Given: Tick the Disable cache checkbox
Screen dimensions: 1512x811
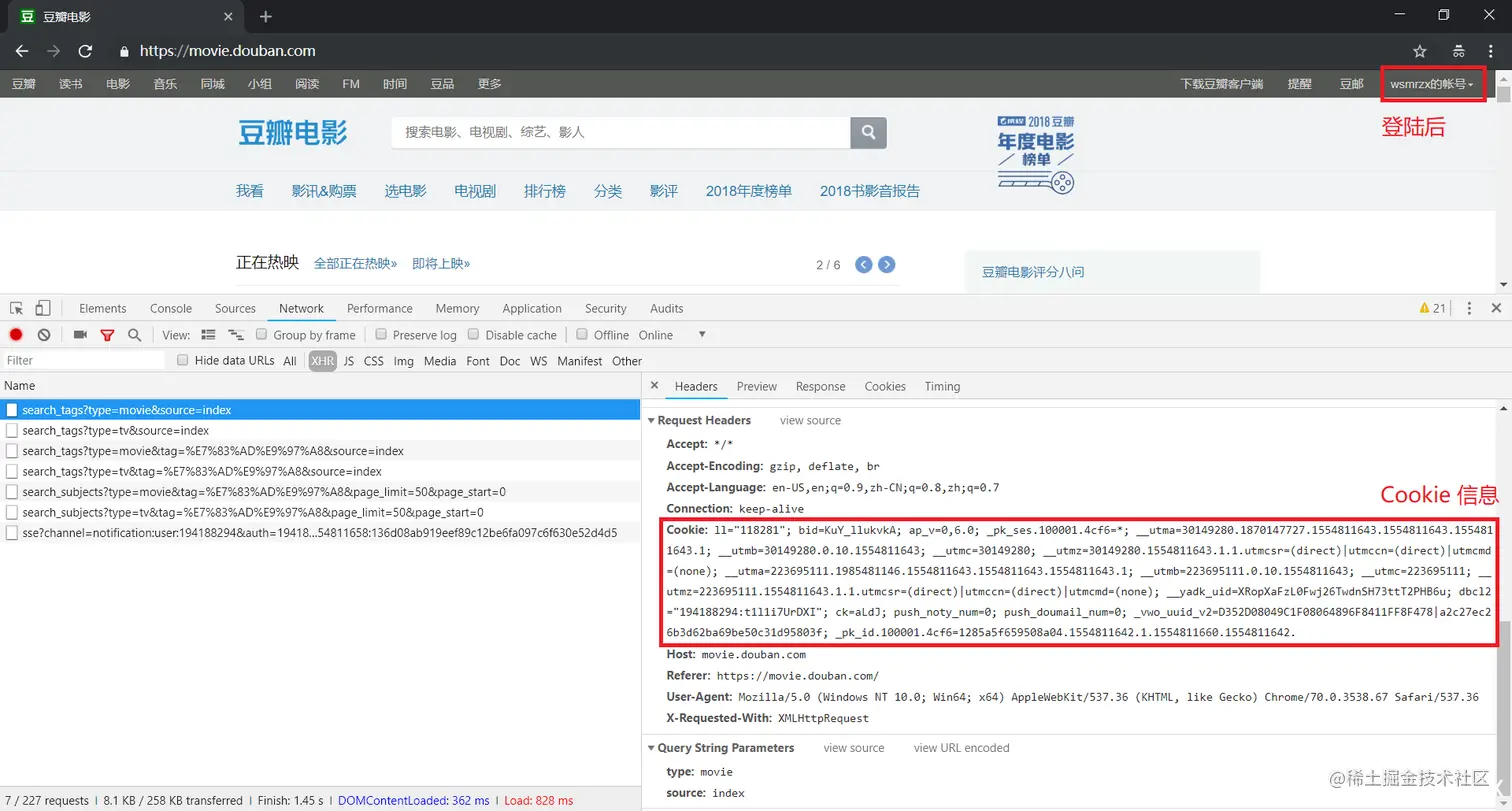Looking at the screenshot, I should click(474, 334).
